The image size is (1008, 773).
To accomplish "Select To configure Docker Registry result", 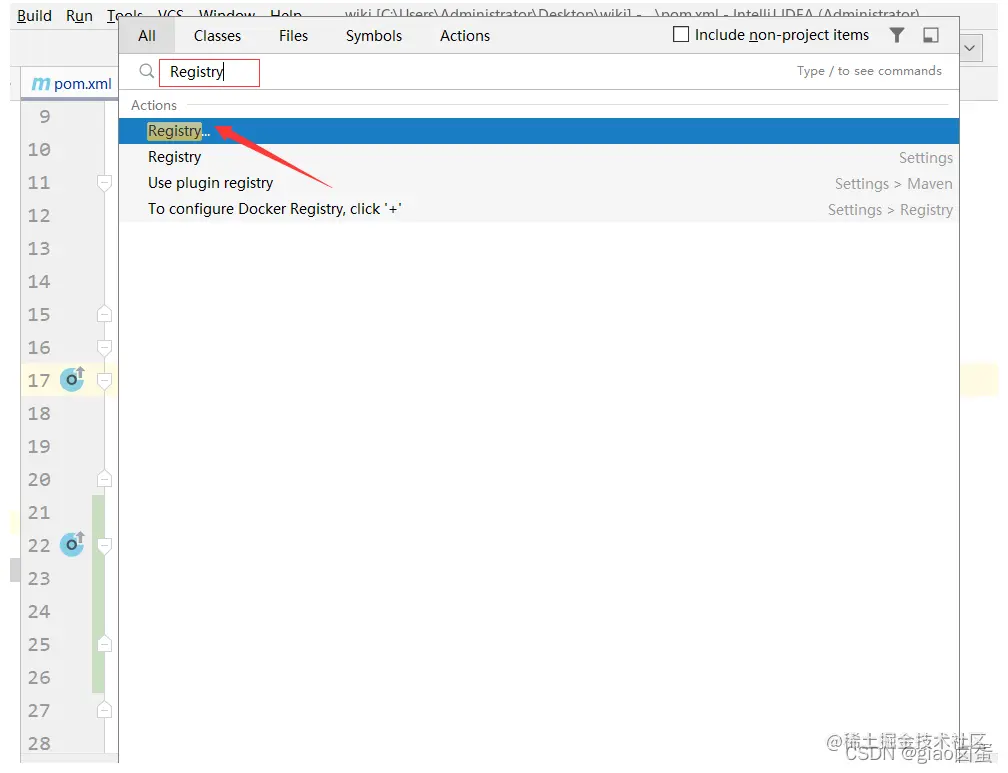I will pyautogui.click(x=539, y=209).
